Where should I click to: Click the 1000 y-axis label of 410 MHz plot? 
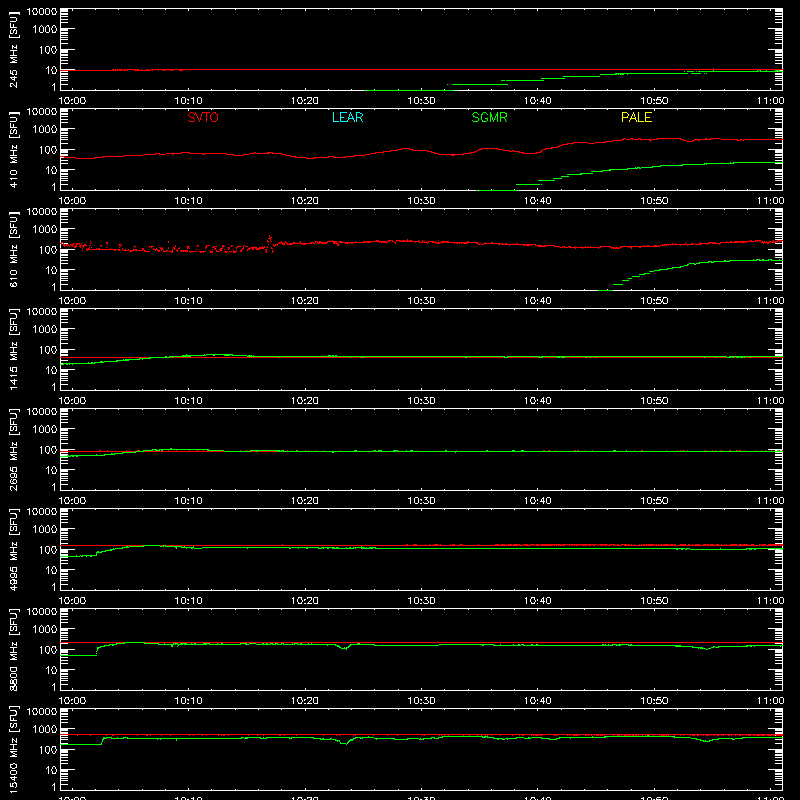[x=45, y=129]
